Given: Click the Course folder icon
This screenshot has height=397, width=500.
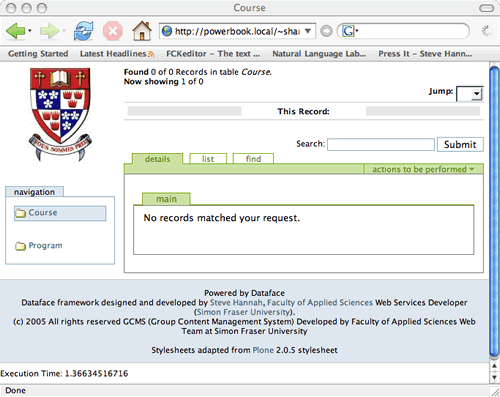Looking at the screenshot, I should pos(21,213).
